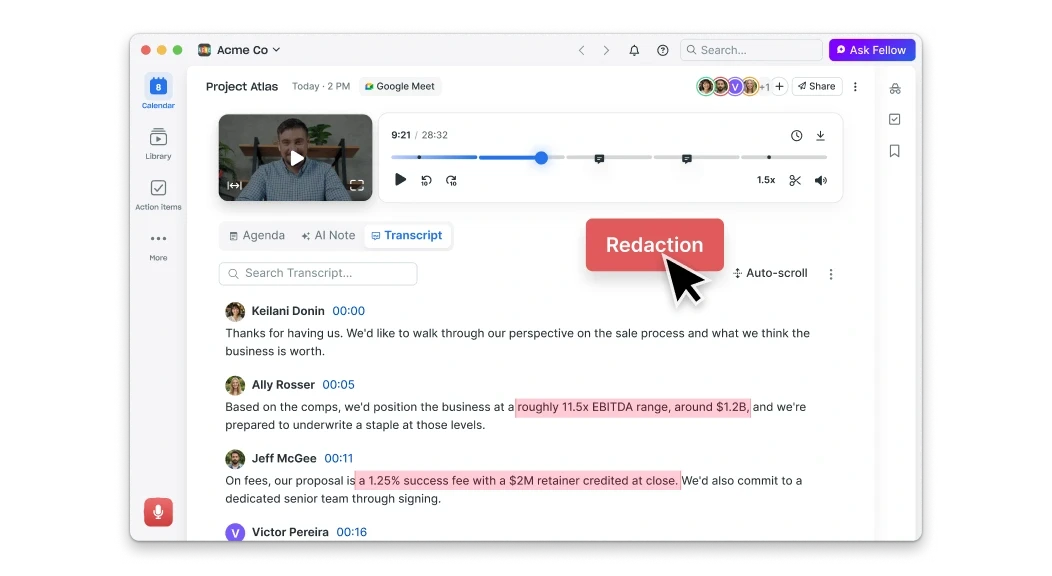The image size is (1052, 576).
Task: Click the blue playback position handle
Action: pos(541,158)
